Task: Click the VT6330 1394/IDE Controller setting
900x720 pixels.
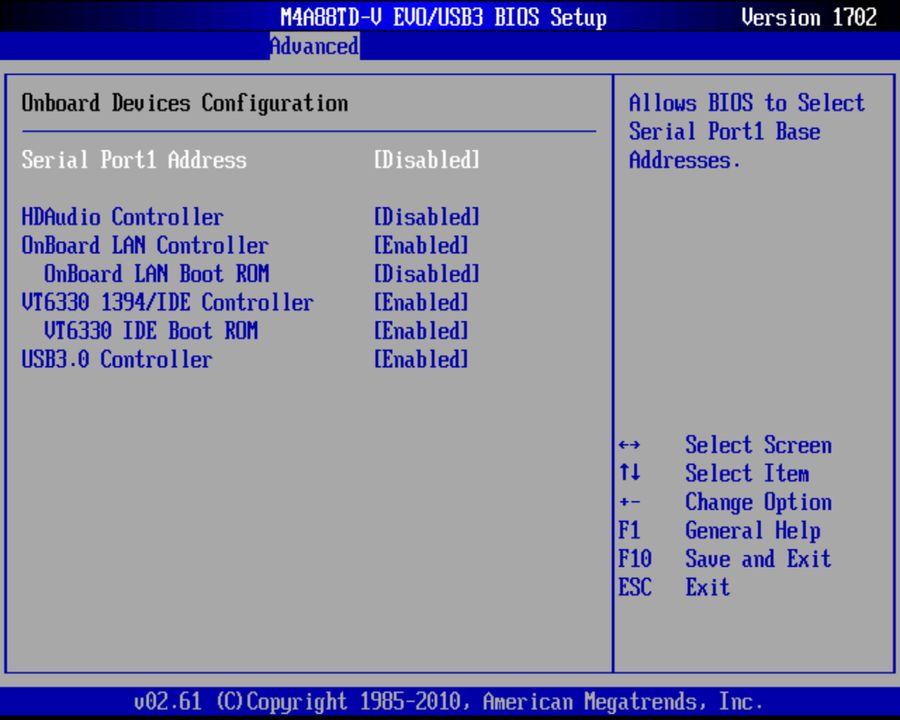Action: (168, 302)
